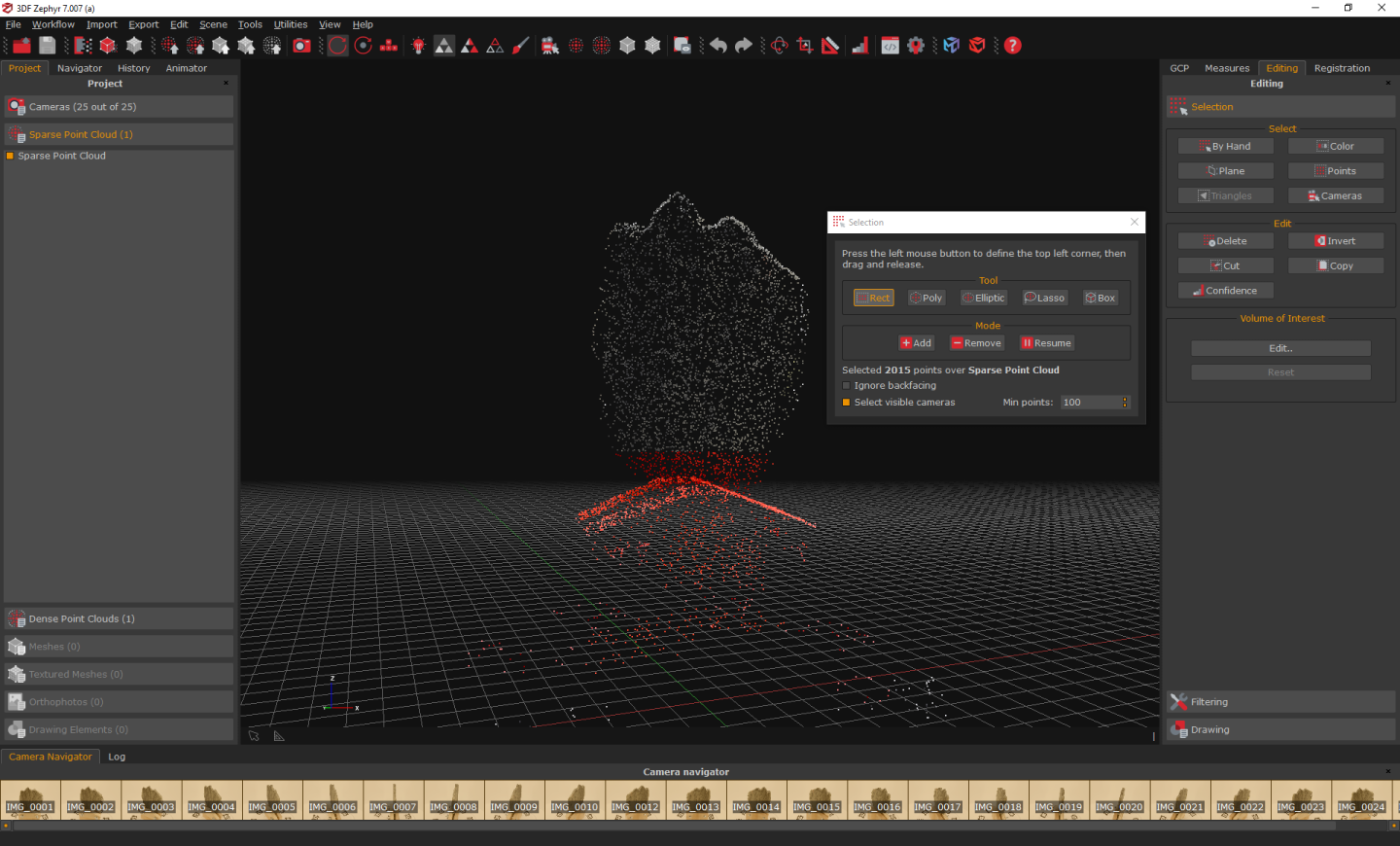The height and width of the screenshot is (846, 1400).
Task: Toggle Sparse Point Cloud visibility checkbox
Action: (x=11, y=156)
